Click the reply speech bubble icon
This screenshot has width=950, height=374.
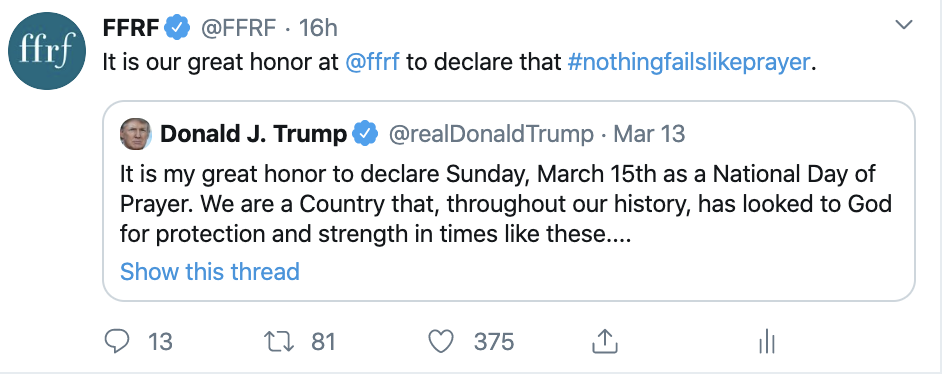(x=116, y=342)
